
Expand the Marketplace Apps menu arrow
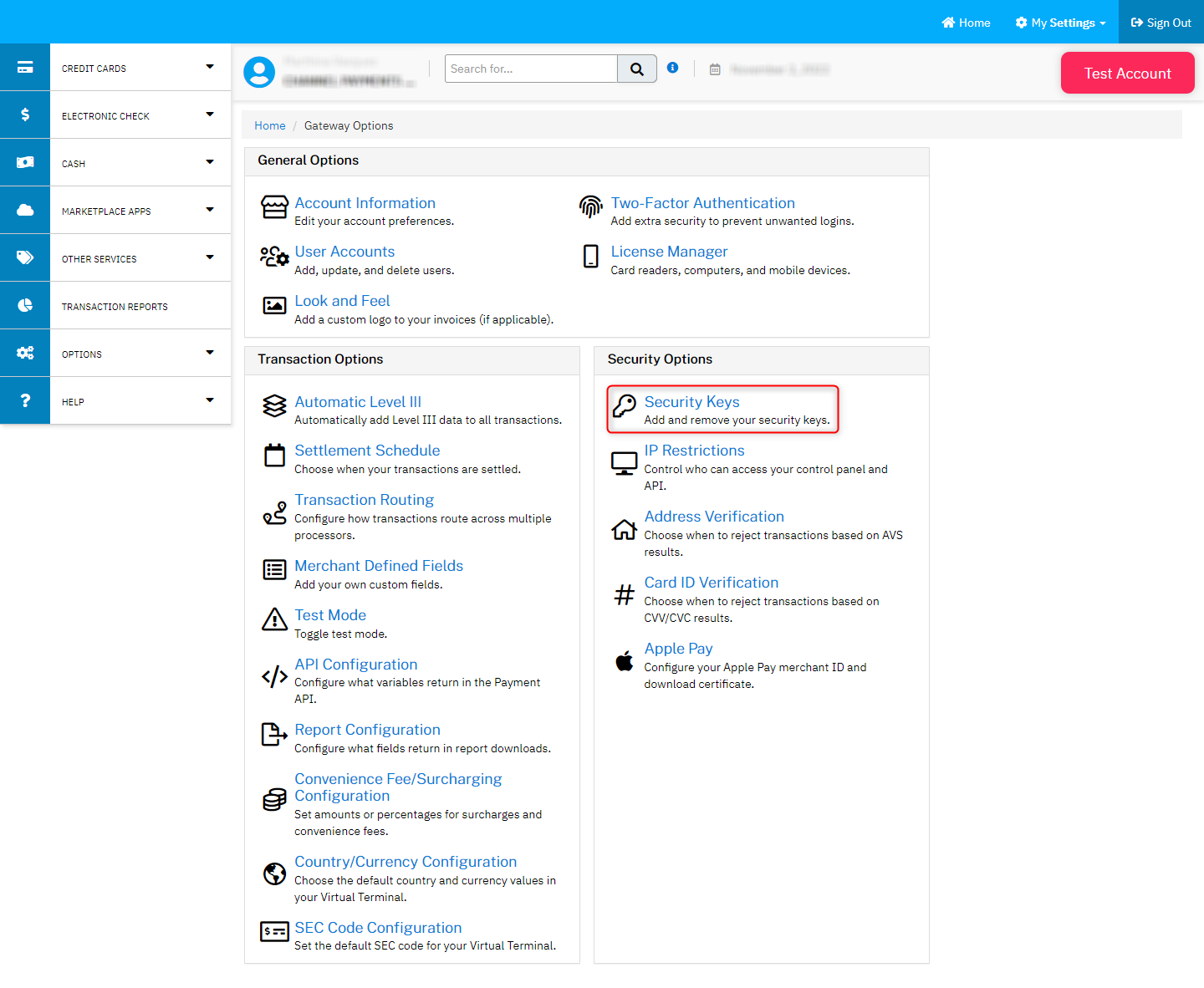[210, 210]
